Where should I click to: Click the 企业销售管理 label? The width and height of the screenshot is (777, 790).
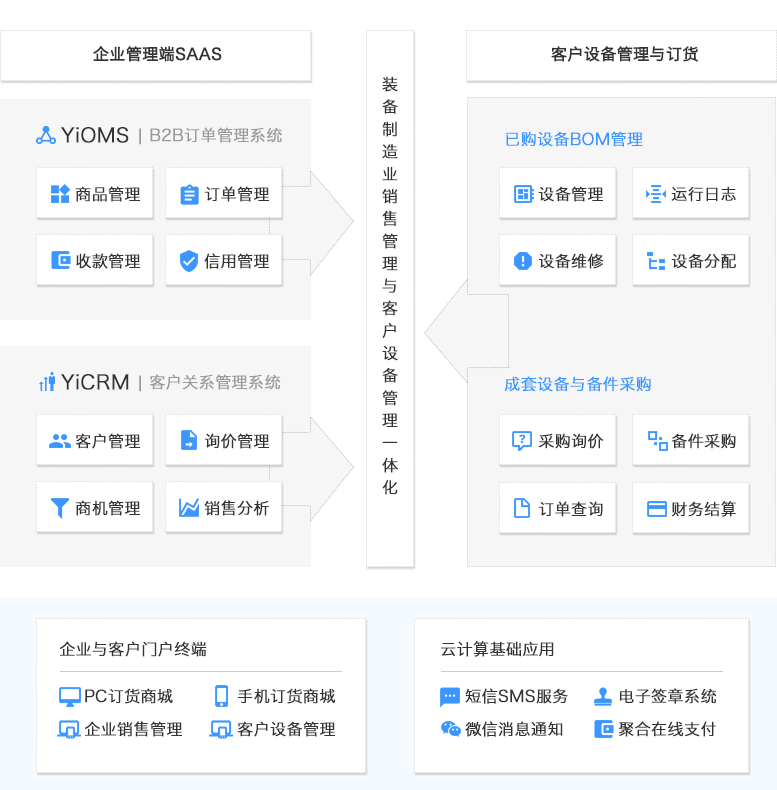(x=133, y=729)
